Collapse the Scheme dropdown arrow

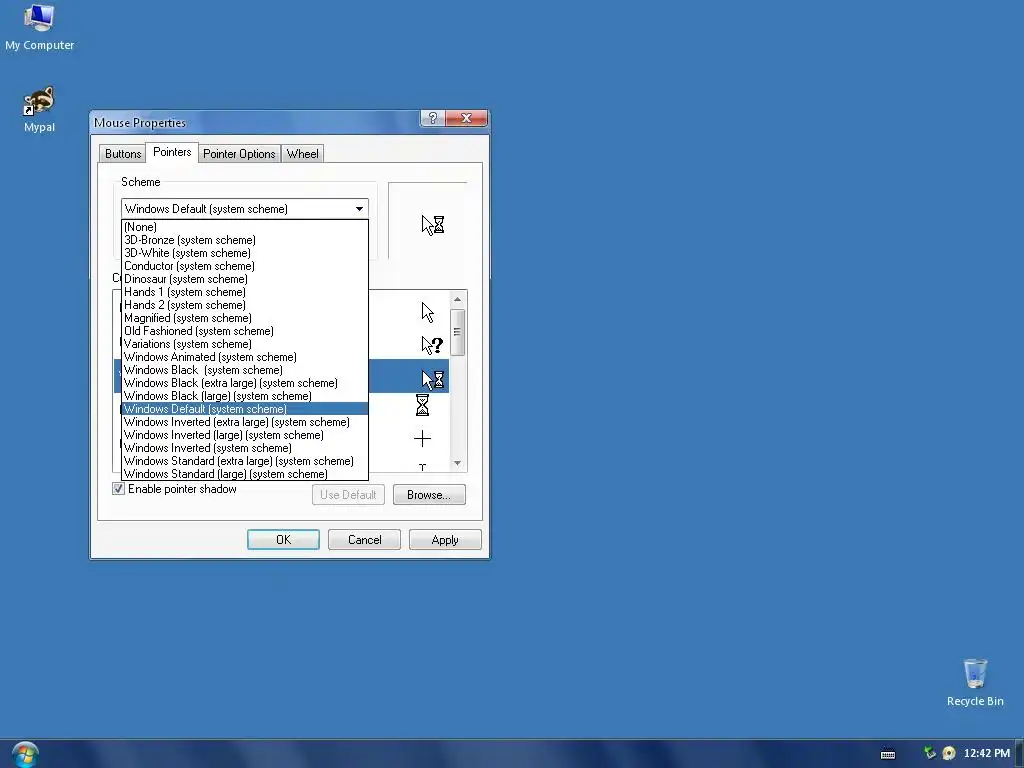point(359,209)
